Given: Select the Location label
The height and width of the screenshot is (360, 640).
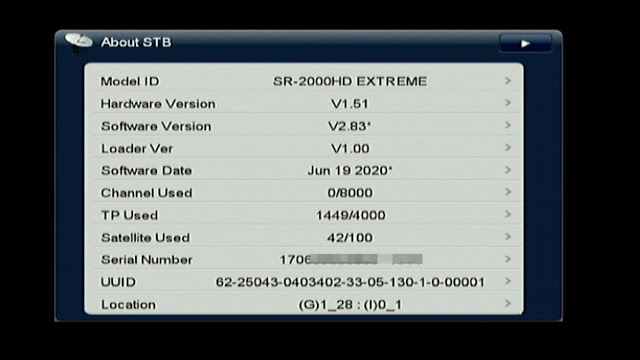Looking at the screenshot, I should click(128, 304).
